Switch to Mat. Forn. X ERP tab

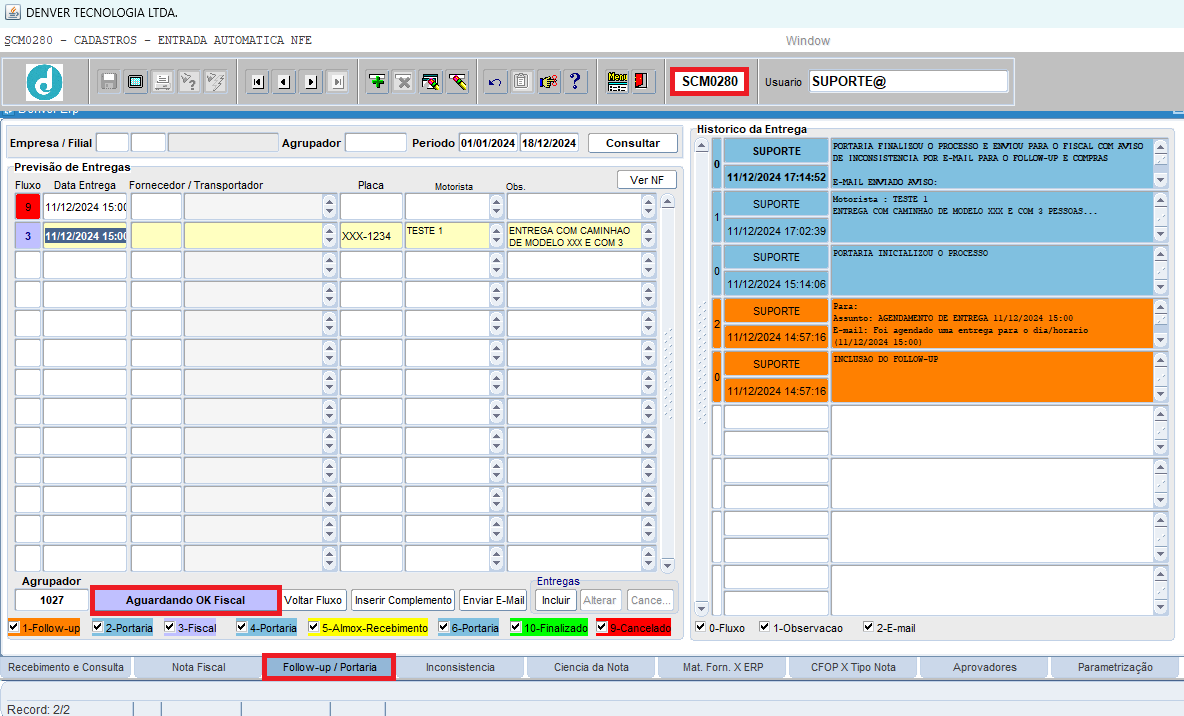tap(723, 668)
